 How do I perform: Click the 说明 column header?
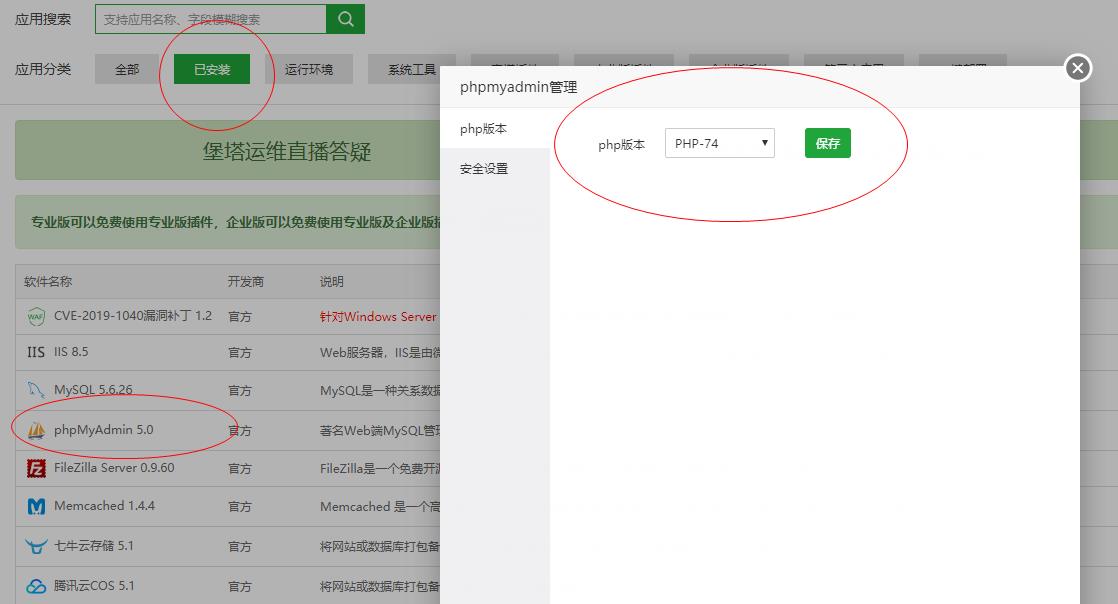pyautogui.click(x=332, y=282)
